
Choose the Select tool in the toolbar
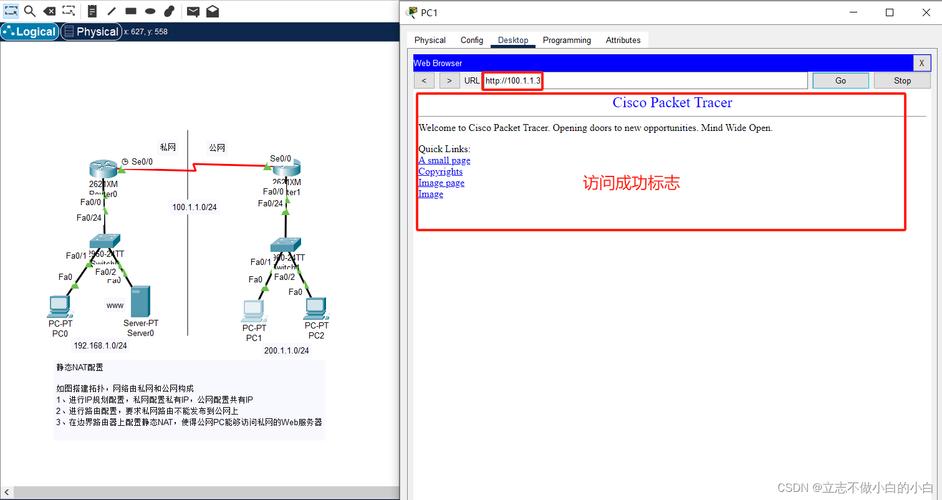coord(11,11)
